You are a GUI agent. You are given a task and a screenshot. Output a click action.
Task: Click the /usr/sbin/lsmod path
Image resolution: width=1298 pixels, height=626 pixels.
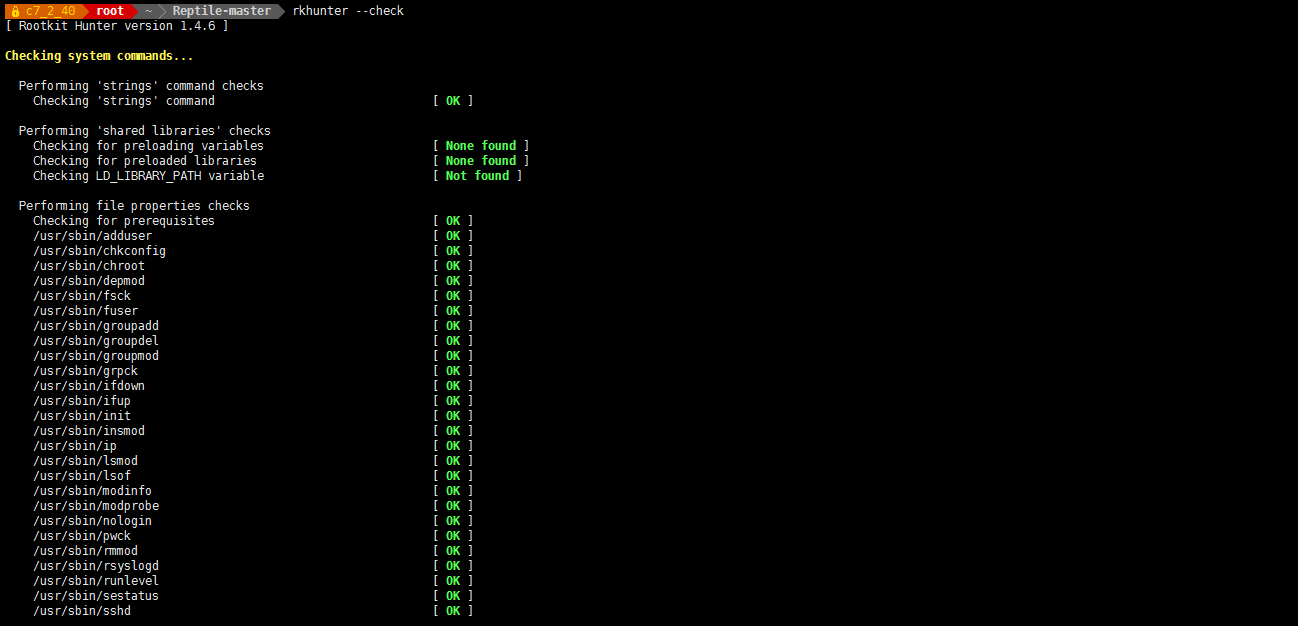click(85, 461)
